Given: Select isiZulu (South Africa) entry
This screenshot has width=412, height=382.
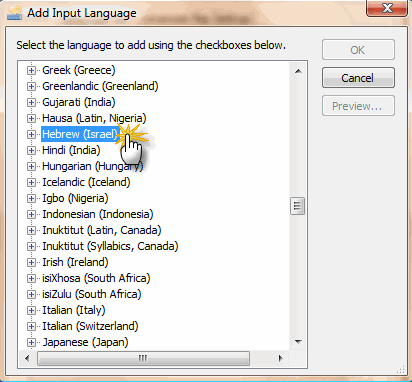Looking at the screenshot, I should [x=92, y=294].
